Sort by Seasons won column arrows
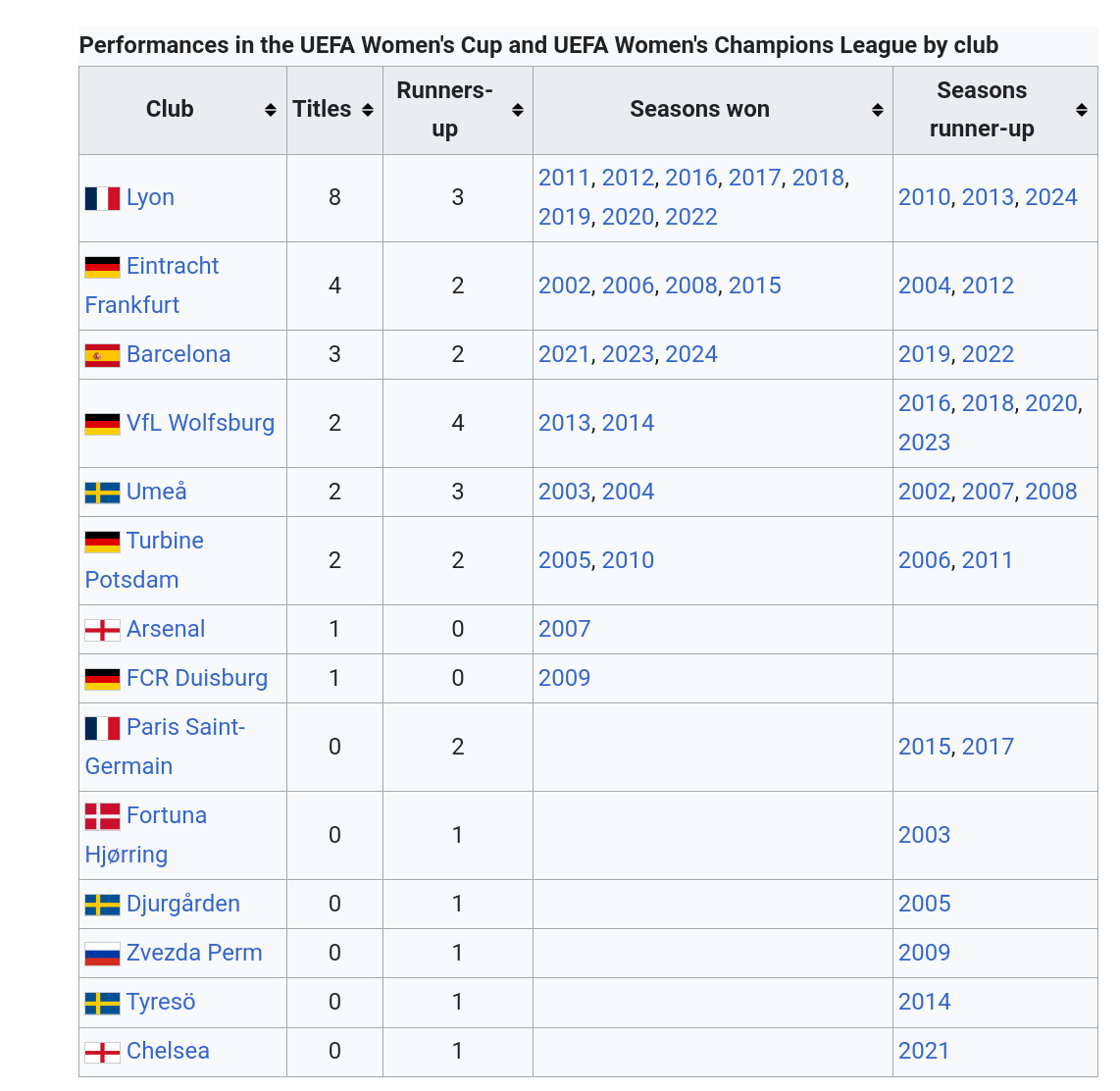1120x1091 pixels. click(x=878, y=110)
